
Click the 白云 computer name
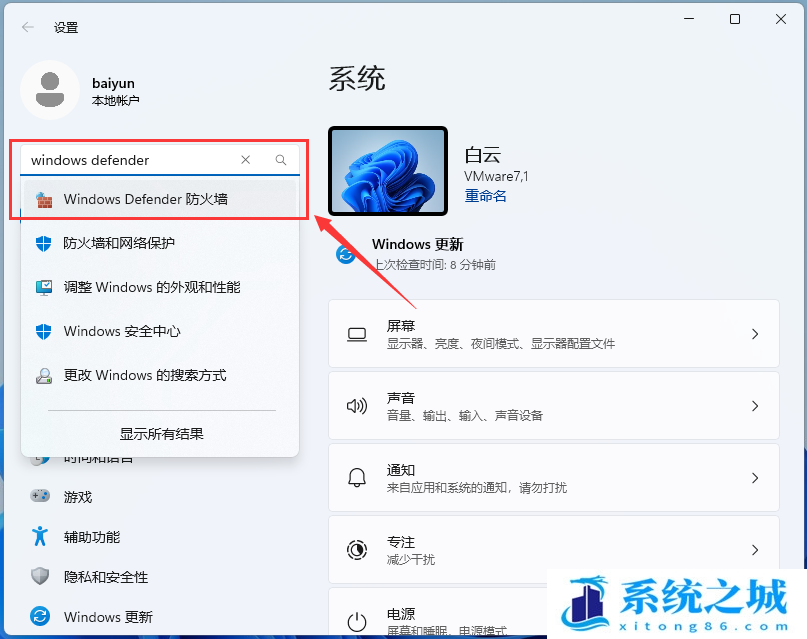pos(482,155)
